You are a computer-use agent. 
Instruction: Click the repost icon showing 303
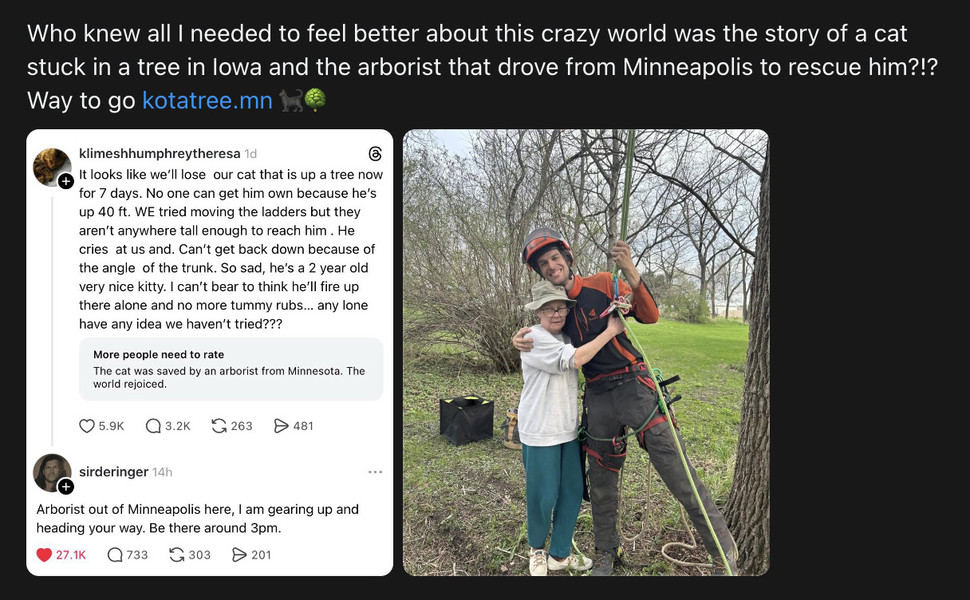177,555
